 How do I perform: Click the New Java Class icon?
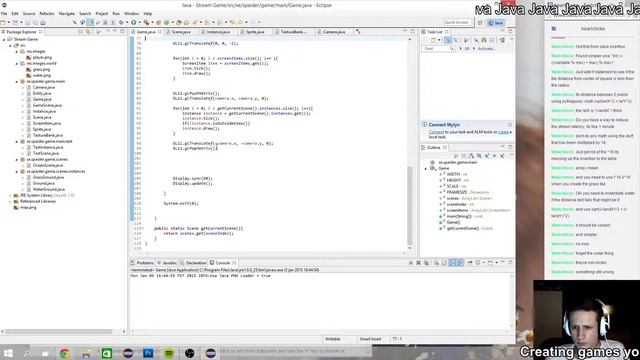[167, 22]
